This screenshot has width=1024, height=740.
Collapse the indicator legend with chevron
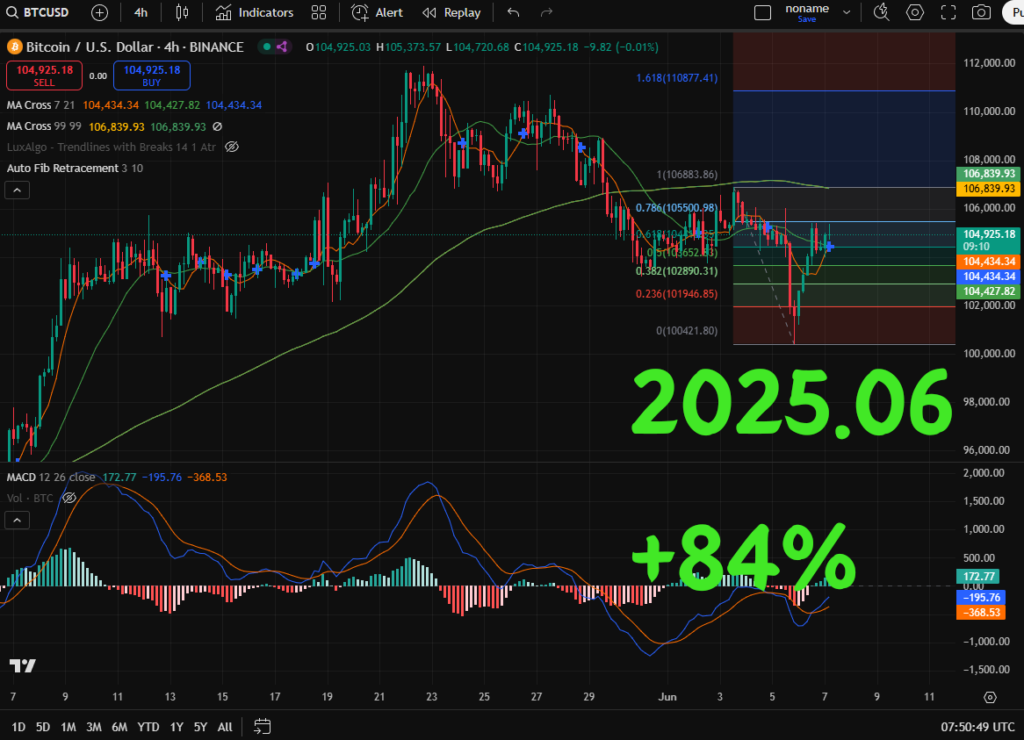point(17,190)
